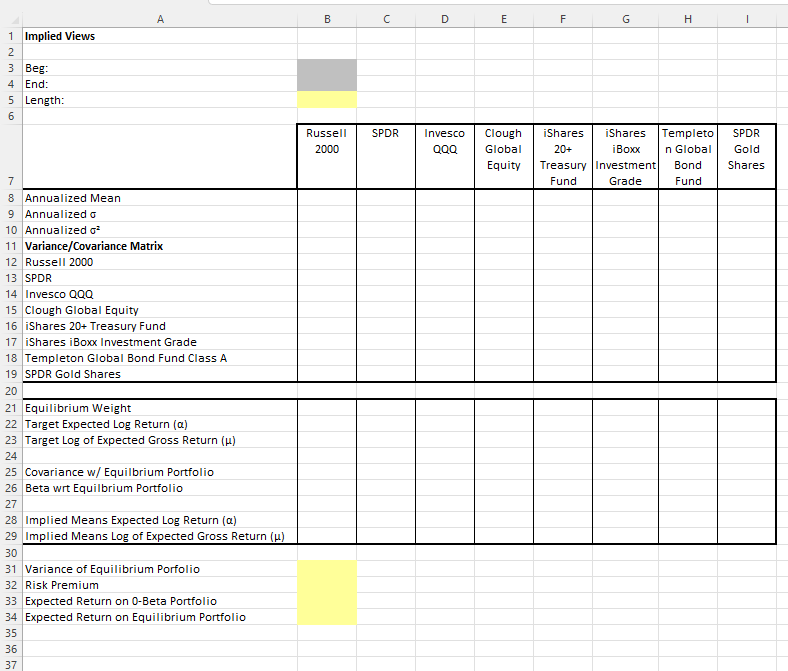Click 'Expected Return on 0-Beta Portfolio' label
This screenshot has width=788, height=671.
(160, 601)
